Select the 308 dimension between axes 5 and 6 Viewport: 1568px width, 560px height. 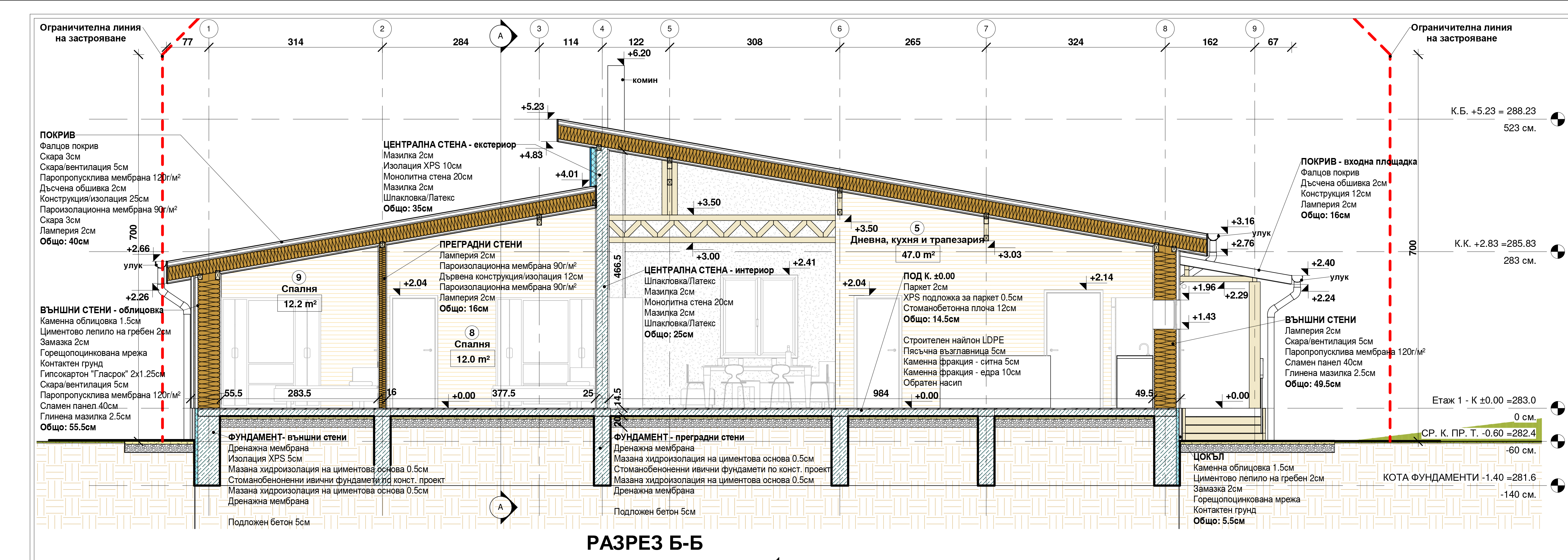click(x=754, y=42)
